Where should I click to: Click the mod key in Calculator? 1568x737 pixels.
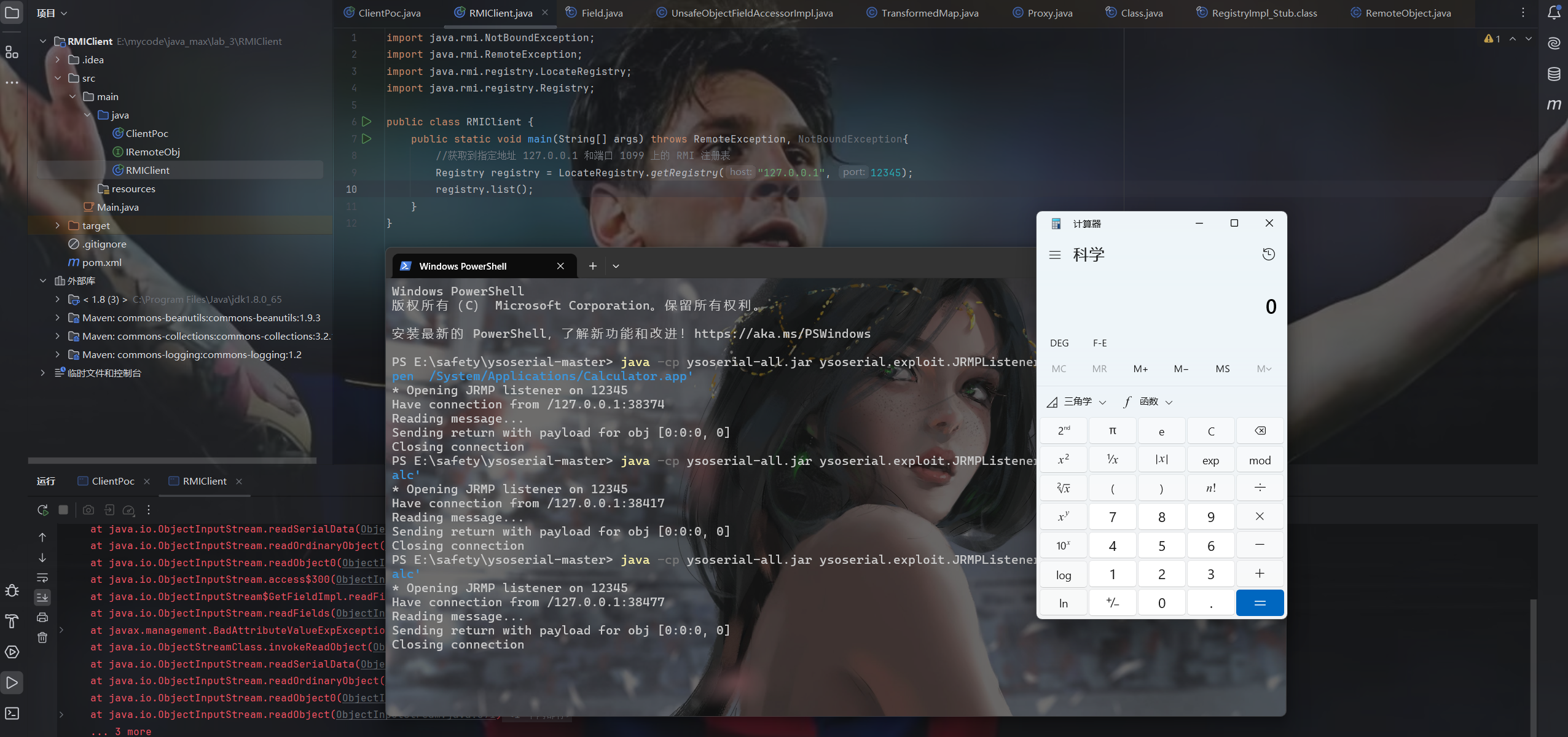pos(1260,460)
